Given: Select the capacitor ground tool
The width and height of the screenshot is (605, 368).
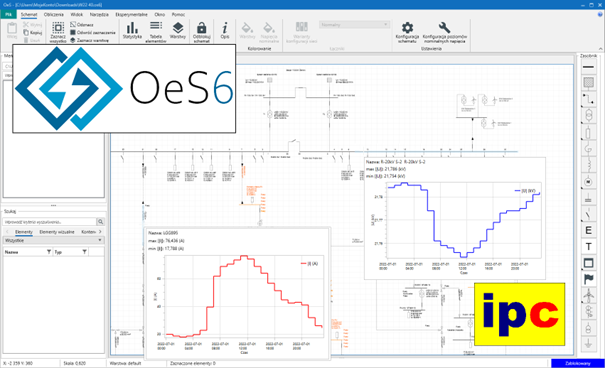Looking at the screenshot, I should tap(588, 198).
